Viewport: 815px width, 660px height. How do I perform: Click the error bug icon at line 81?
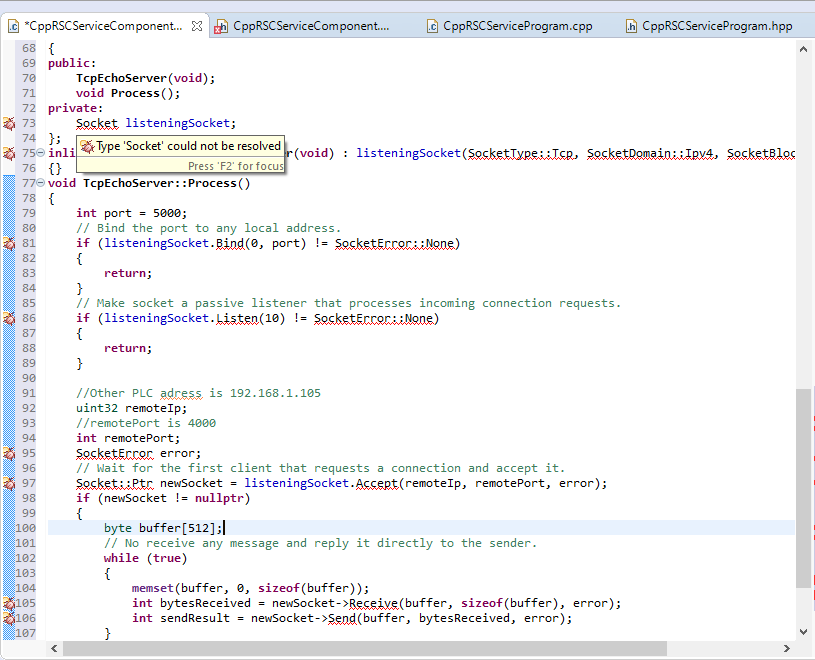[x=9, y=243]
